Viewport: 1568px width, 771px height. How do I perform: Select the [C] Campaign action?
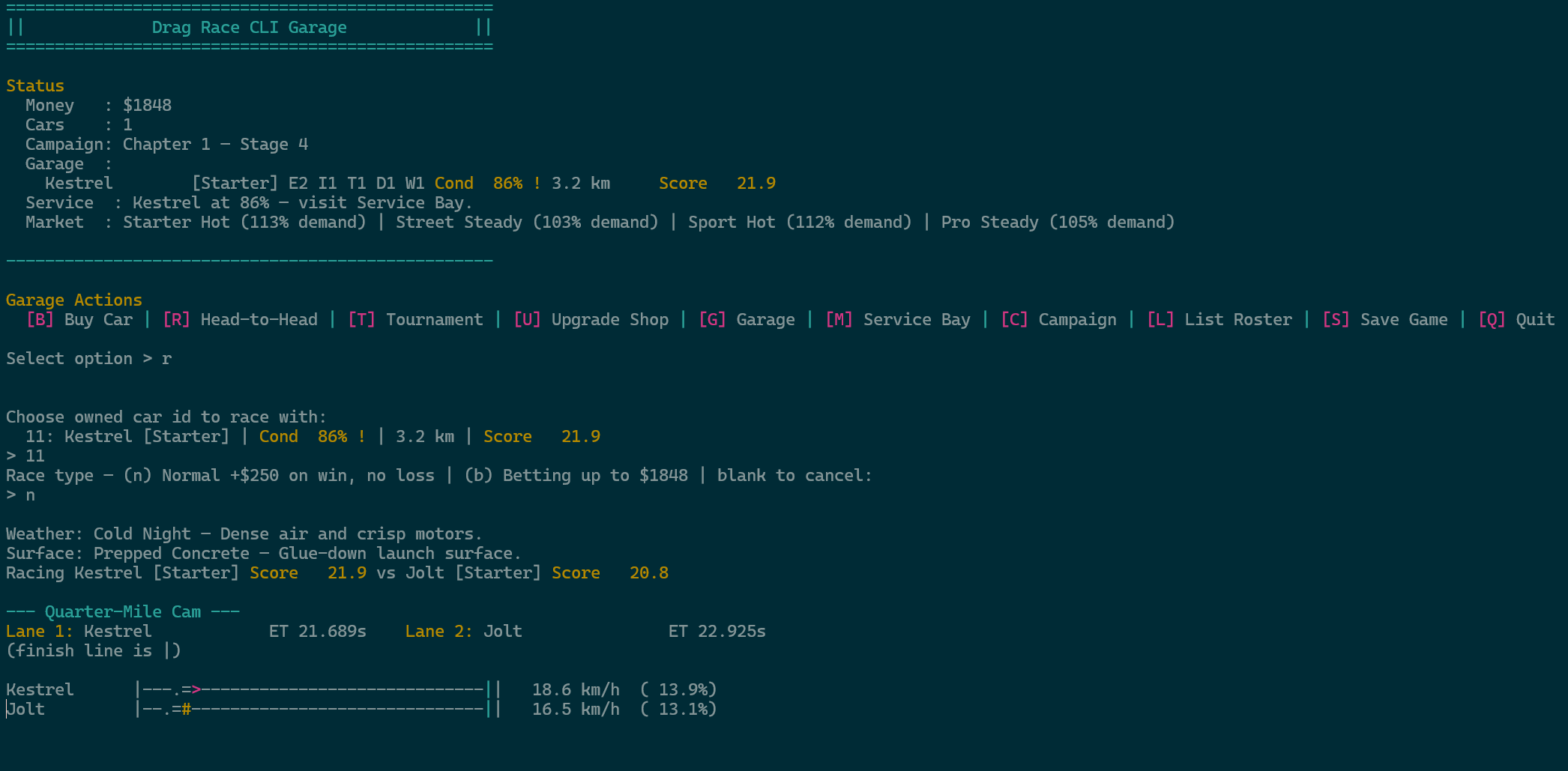point(1058,320)
